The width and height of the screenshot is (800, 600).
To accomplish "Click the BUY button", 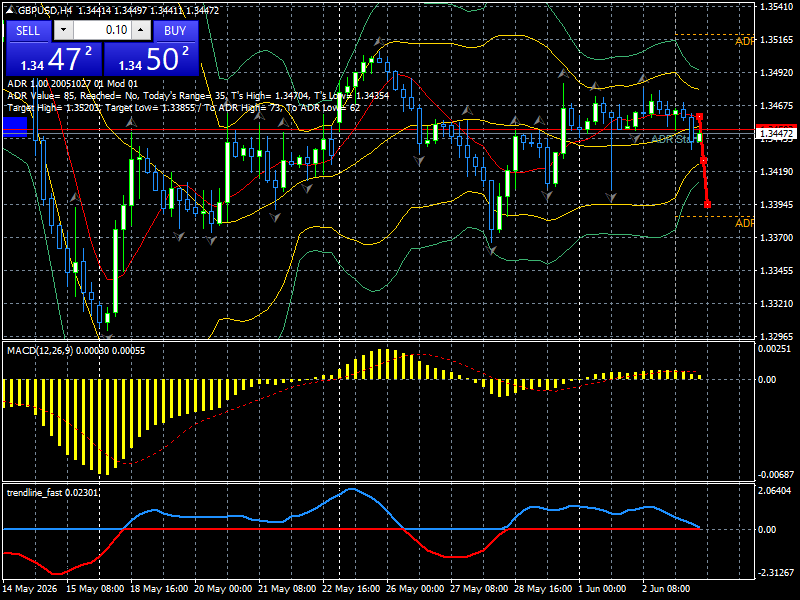I will click(x=175, y=31).
